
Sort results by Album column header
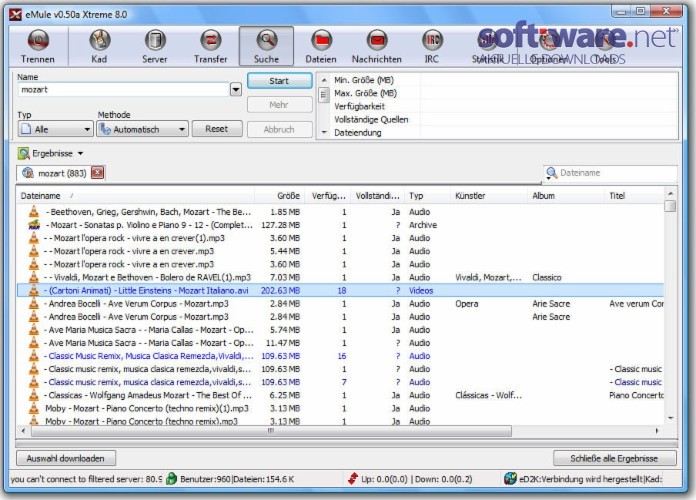point(566,196)
